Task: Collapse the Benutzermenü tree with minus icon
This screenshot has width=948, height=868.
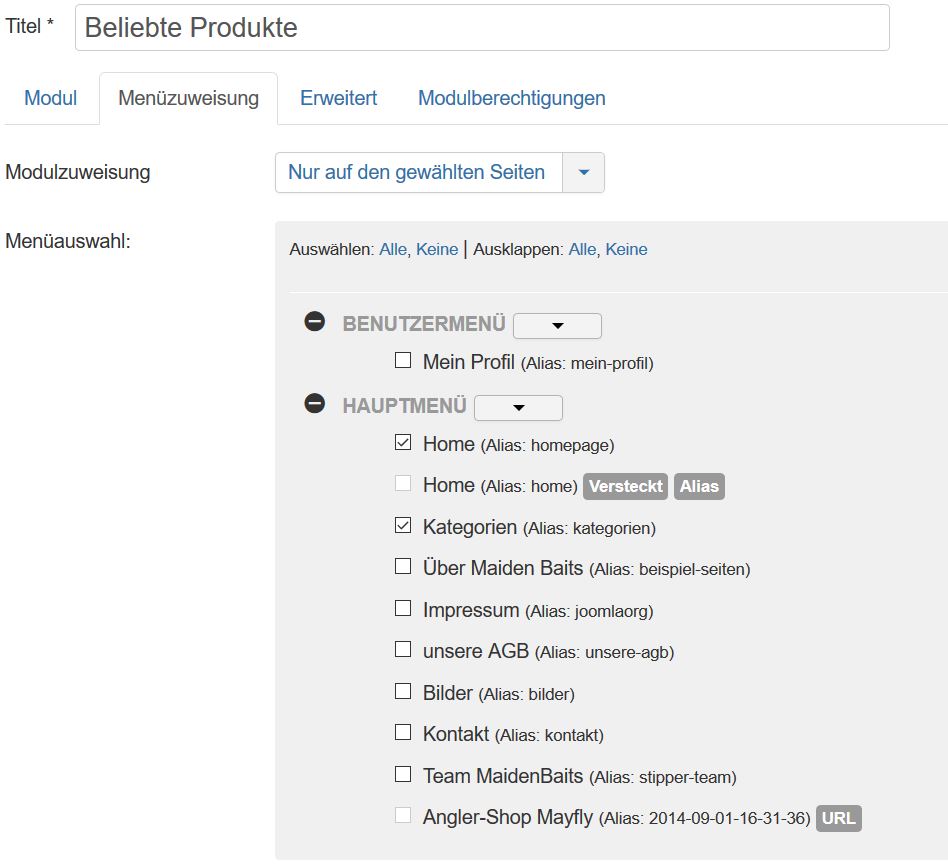Action: 315,322
